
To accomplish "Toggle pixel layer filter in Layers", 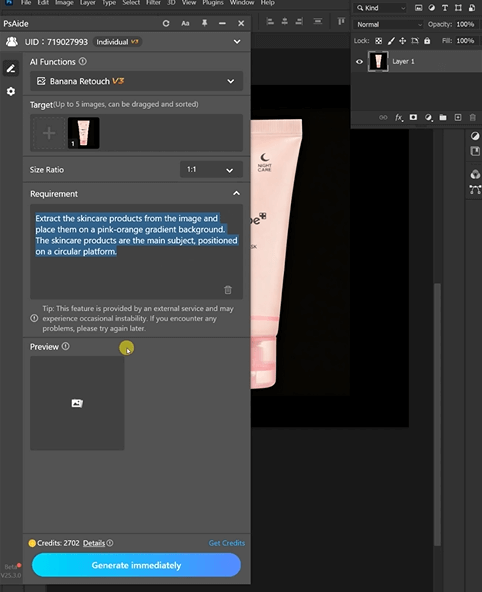I will (418, 8).
